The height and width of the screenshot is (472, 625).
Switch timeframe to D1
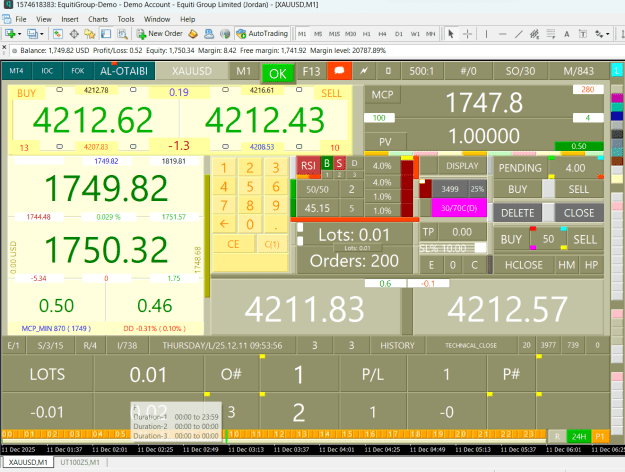399,34
